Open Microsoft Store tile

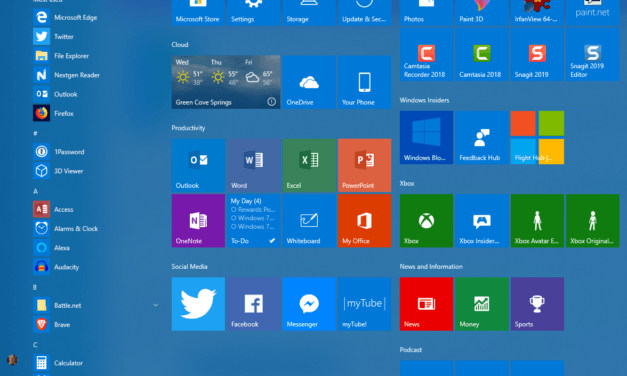(x=198, y=12)
